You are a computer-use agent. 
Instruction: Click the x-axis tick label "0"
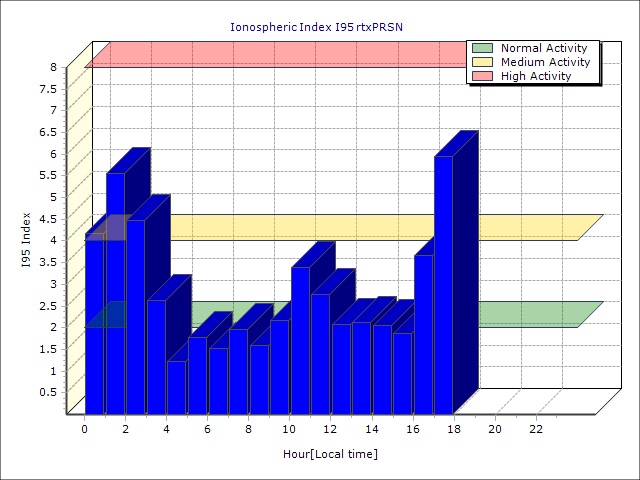point(84,429)
